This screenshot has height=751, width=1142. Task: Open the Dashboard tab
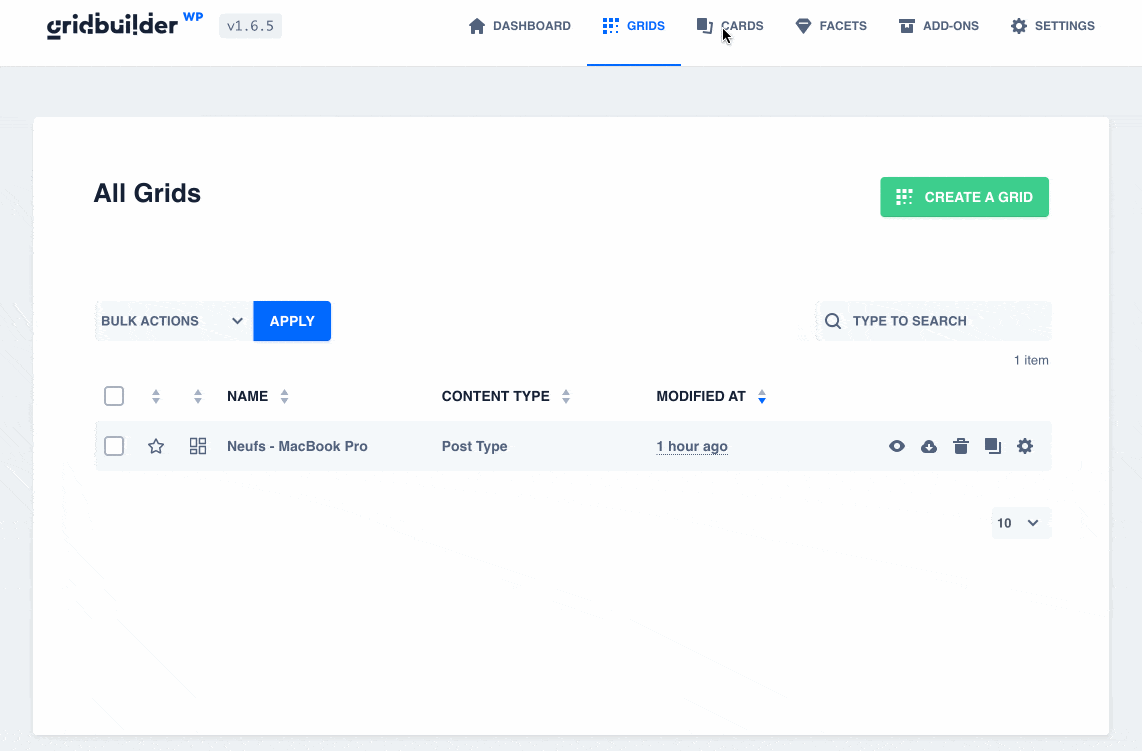pyautogui.click(x=519, y=26)
